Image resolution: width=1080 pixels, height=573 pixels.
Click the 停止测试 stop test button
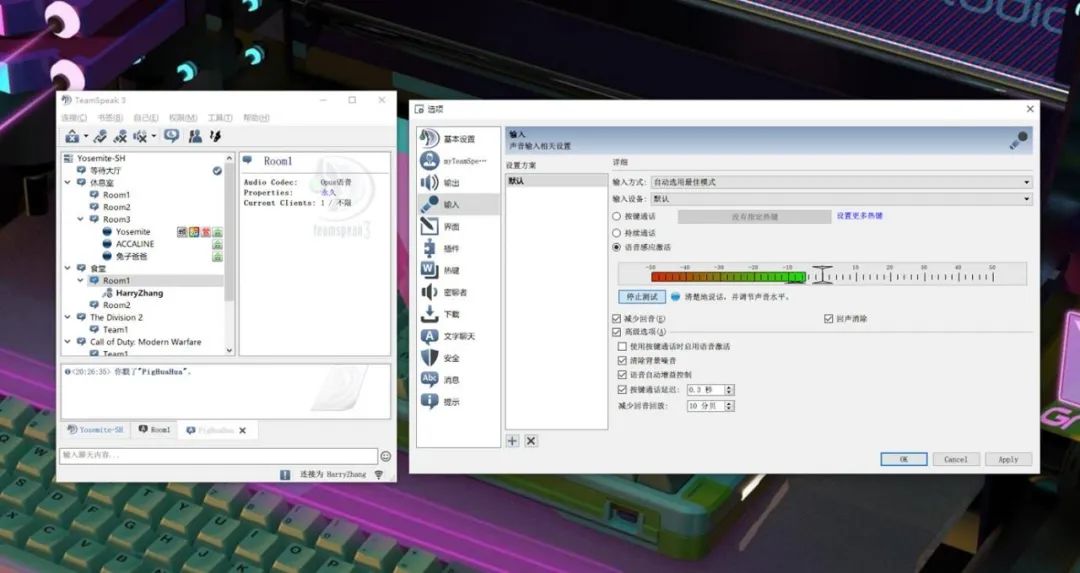pos(641,297)
